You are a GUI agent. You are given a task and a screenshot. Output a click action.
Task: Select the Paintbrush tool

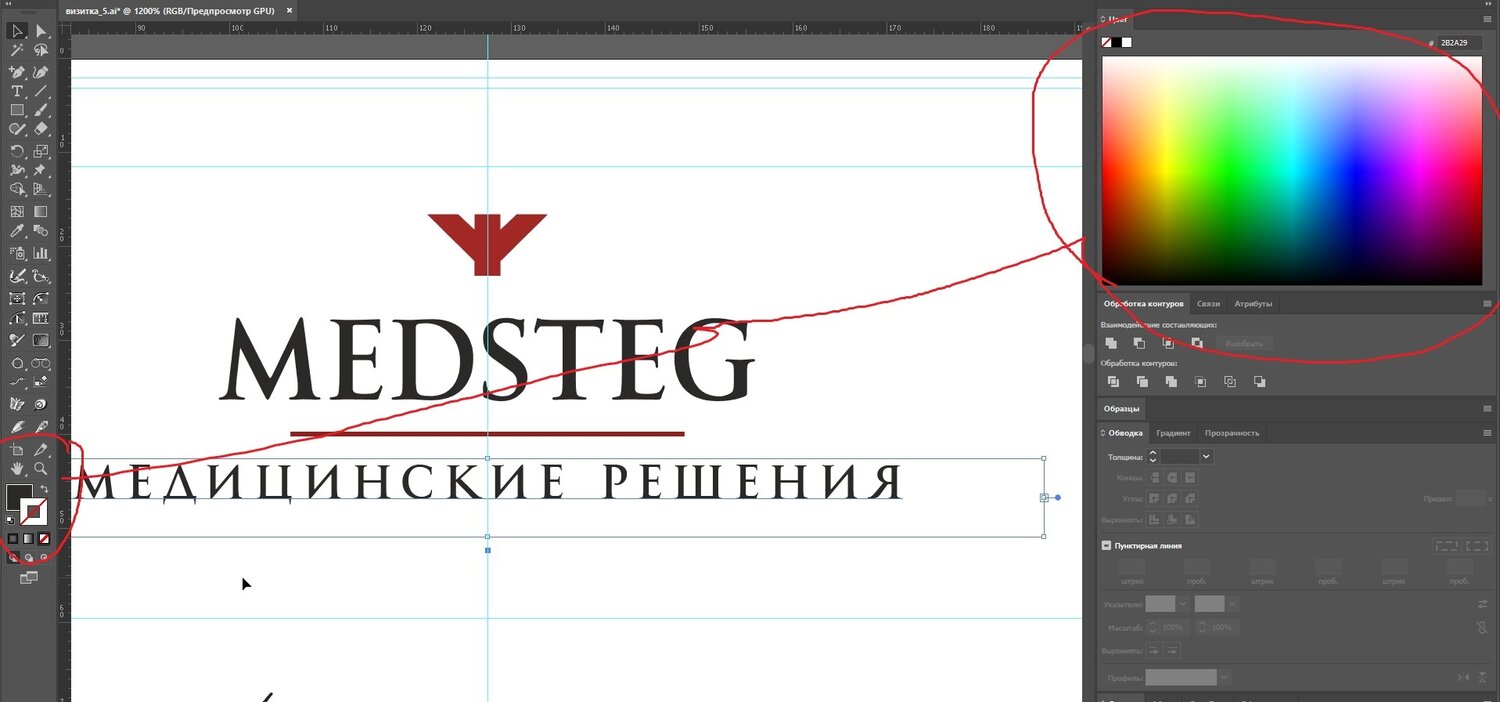click(41, 110)
